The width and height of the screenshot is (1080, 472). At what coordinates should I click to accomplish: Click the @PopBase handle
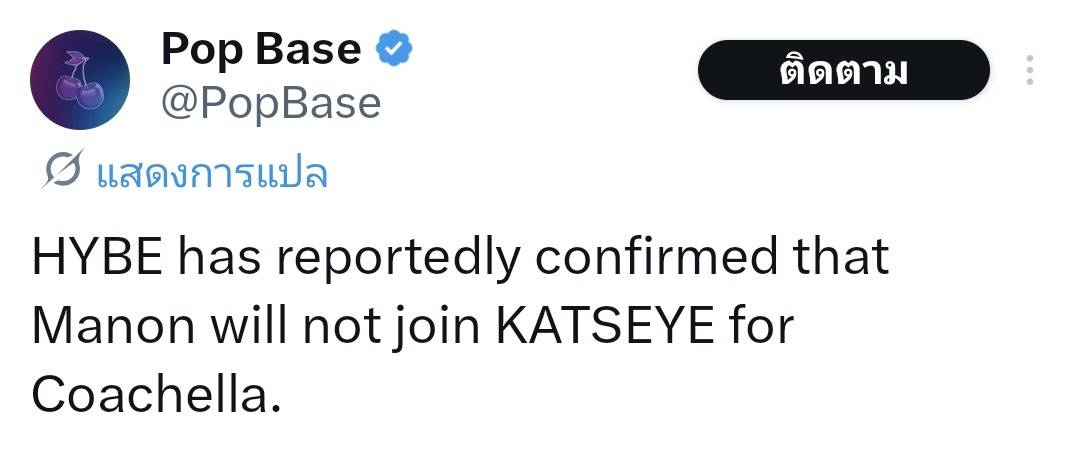coord(271,103)
